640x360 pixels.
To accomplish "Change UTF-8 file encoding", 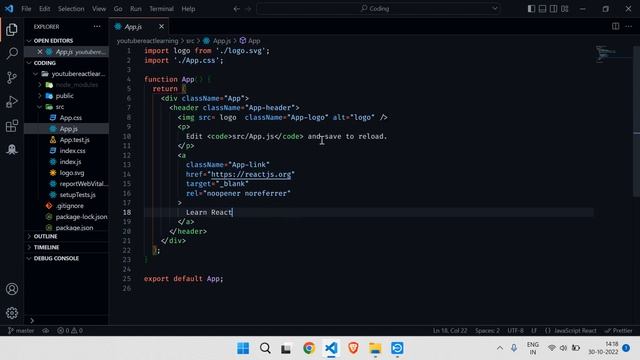I will pos(516,331).
